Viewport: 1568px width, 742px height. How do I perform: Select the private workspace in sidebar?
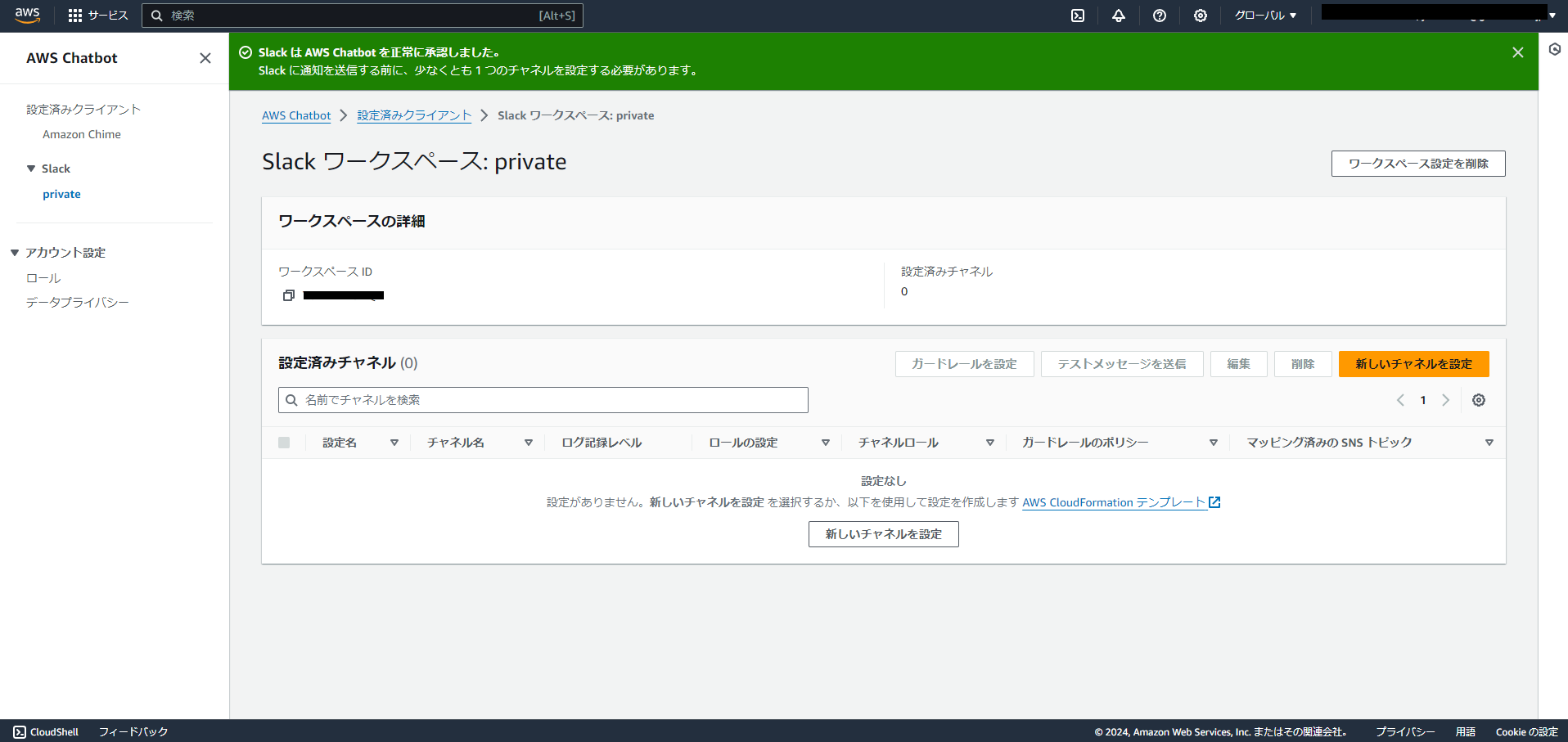point(61,194)
